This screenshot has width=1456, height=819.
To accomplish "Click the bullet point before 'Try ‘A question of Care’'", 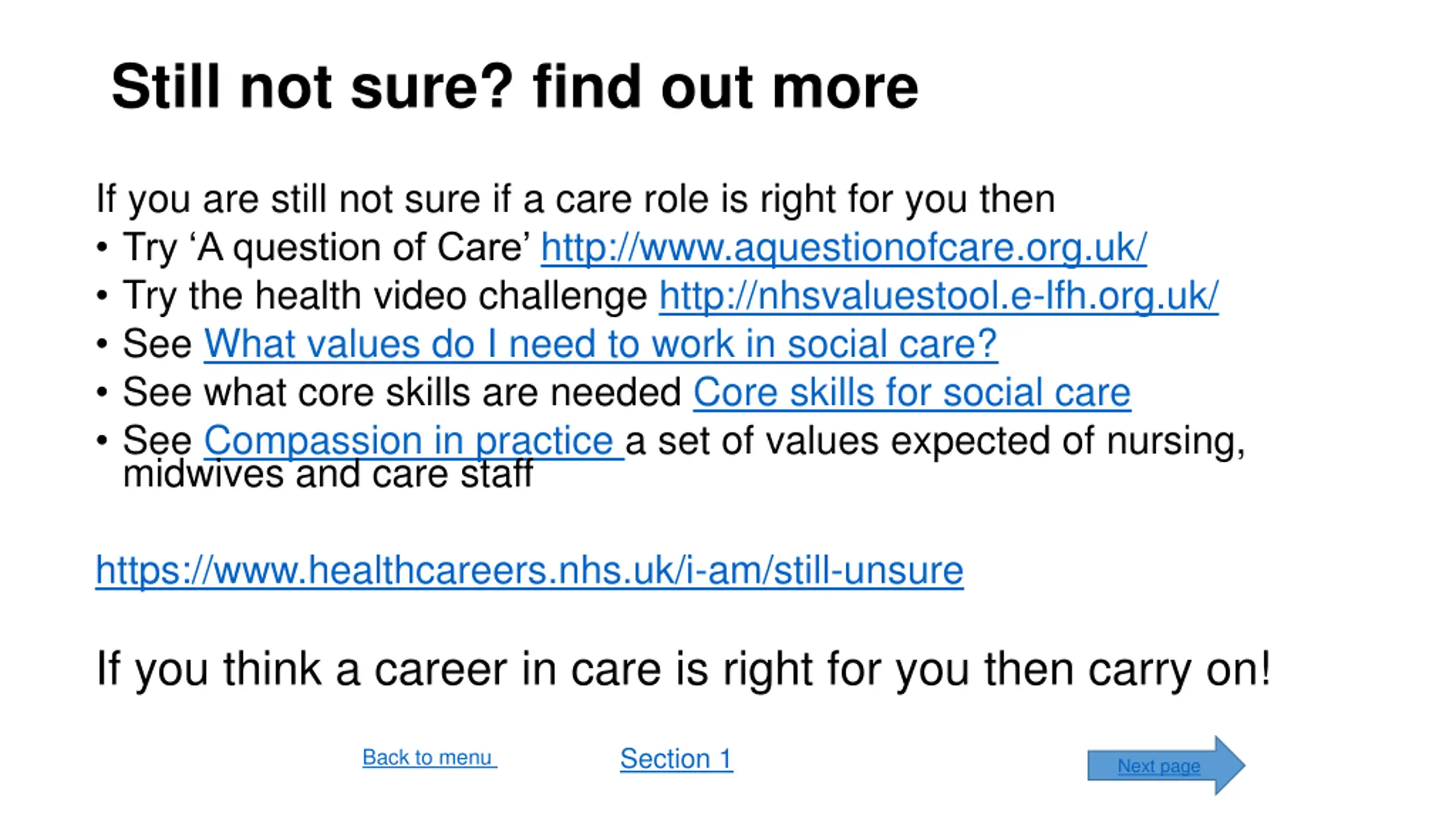I will click(x=102, y=248).
